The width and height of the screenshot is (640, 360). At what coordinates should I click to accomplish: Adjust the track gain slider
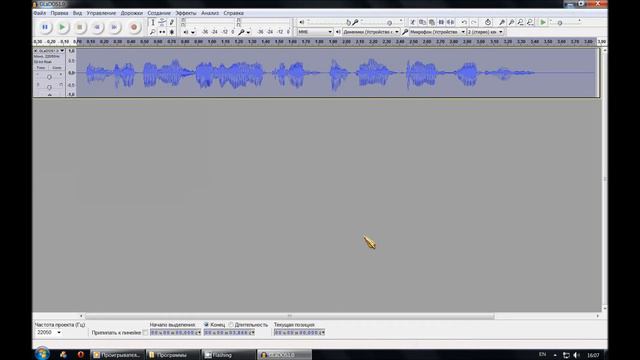tap(49, 77)
